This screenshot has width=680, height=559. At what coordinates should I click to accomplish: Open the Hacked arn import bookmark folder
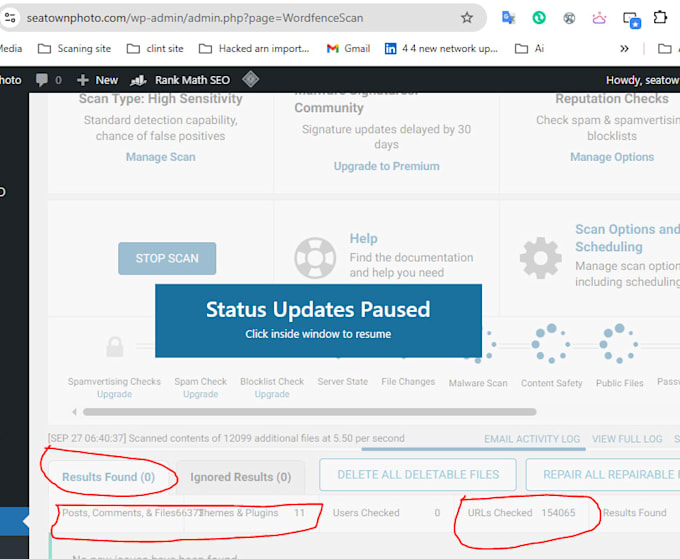[x=254, y=49]
